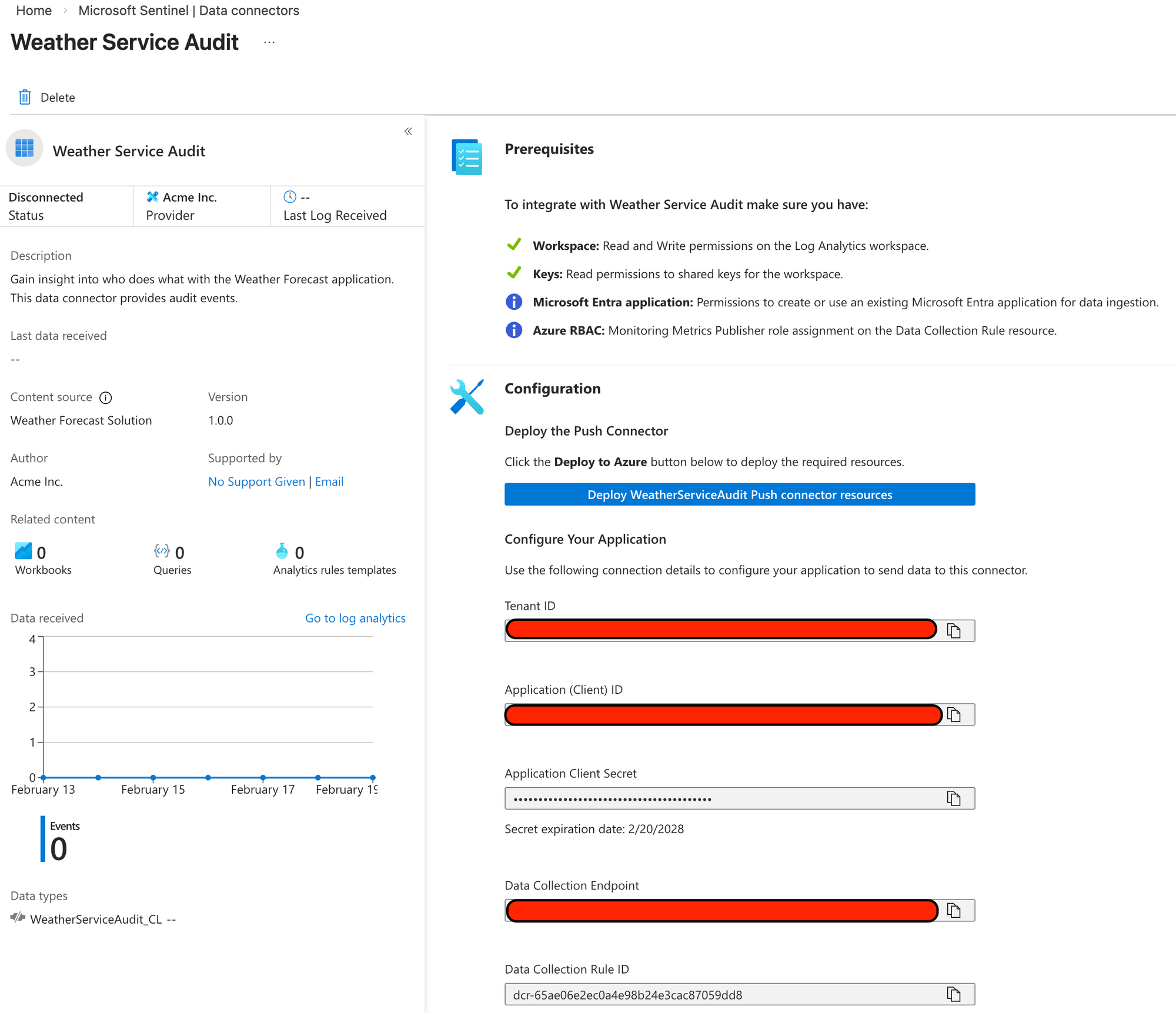The width and height of the screenshot is (1176, 1013).
Task: Click the No Support Given link
Action: pos(256,482)
